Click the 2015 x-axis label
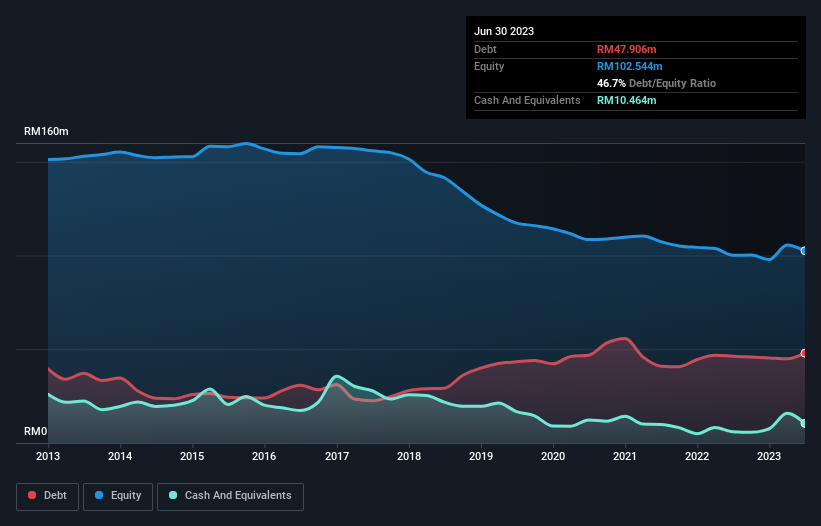Screen dimensions: 821x526 click(192, 456)
